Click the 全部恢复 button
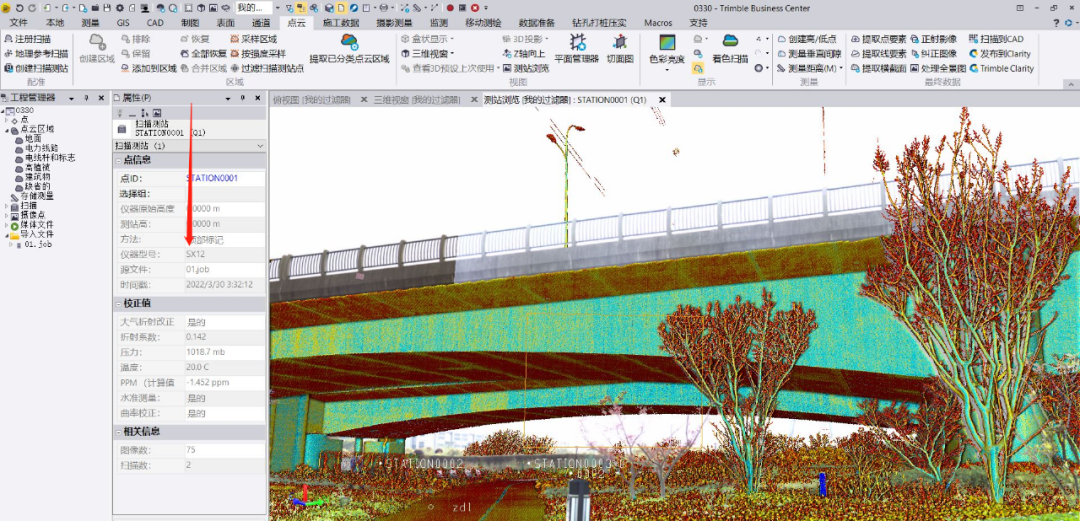The height and width of the screenshot is (521, 1080). coord(203,54)
